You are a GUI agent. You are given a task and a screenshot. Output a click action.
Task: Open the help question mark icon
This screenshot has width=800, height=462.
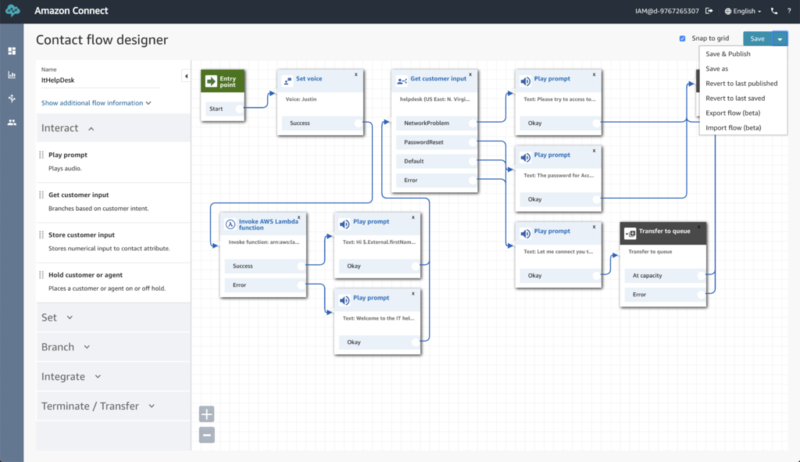click(789, 11)
